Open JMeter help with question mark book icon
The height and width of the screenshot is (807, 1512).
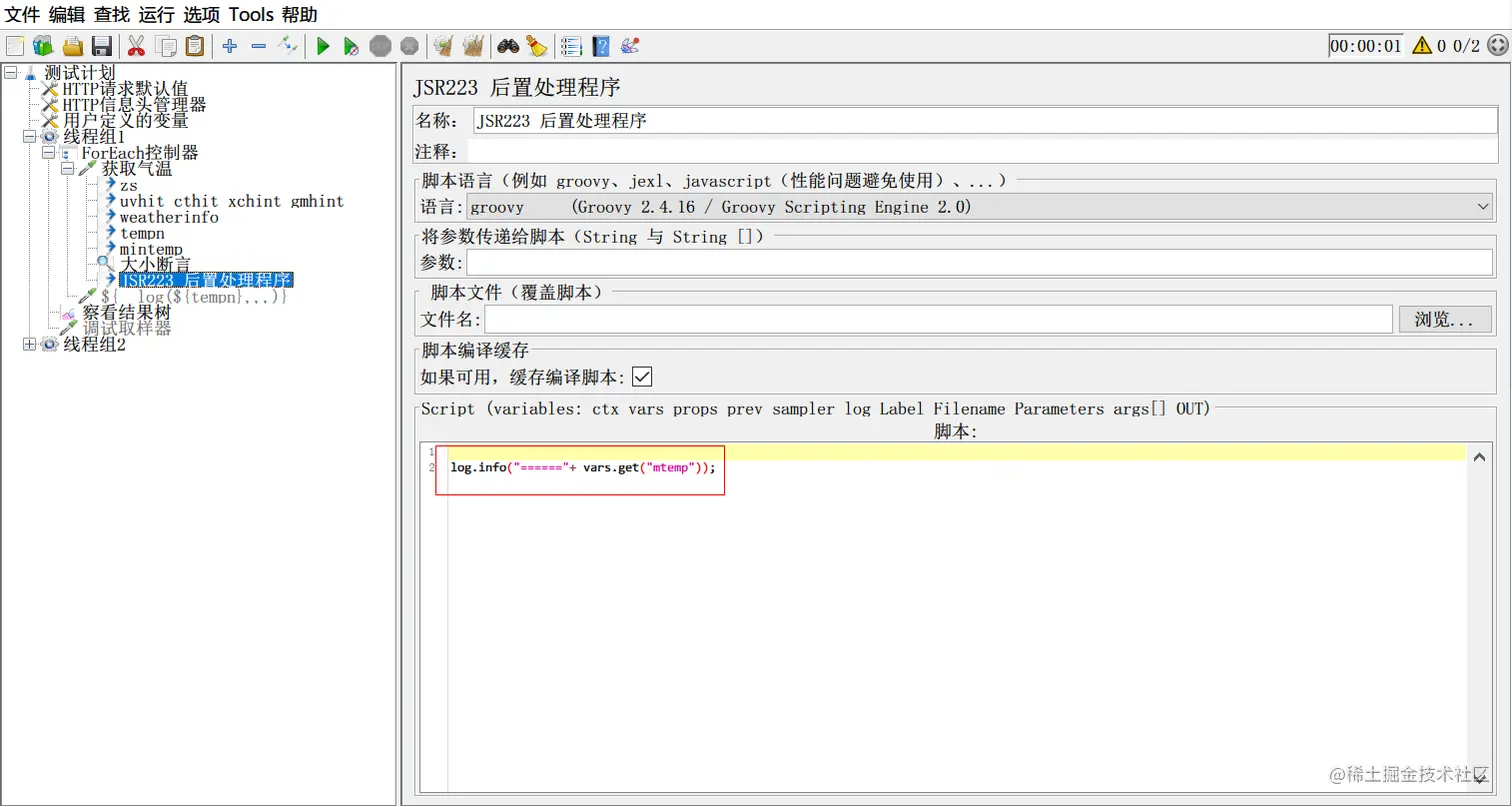[601, 45]
